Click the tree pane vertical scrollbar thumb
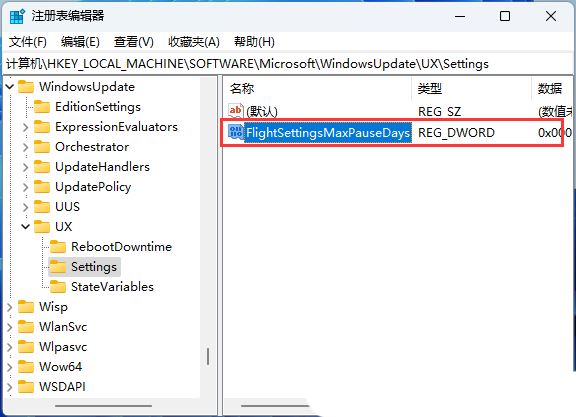The height and width of the screenshot is (417, 576). [x=208, y=356]
